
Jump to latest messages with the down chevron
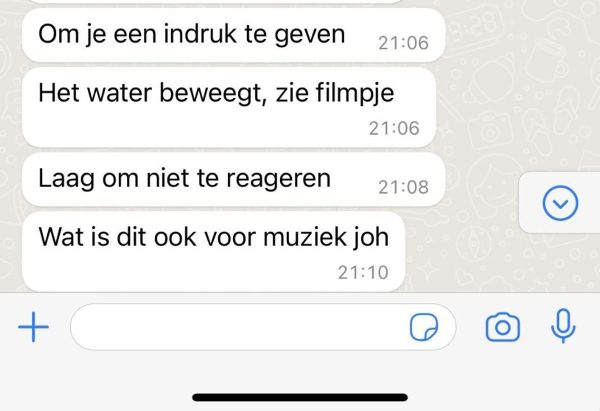[x=560, y=203]
